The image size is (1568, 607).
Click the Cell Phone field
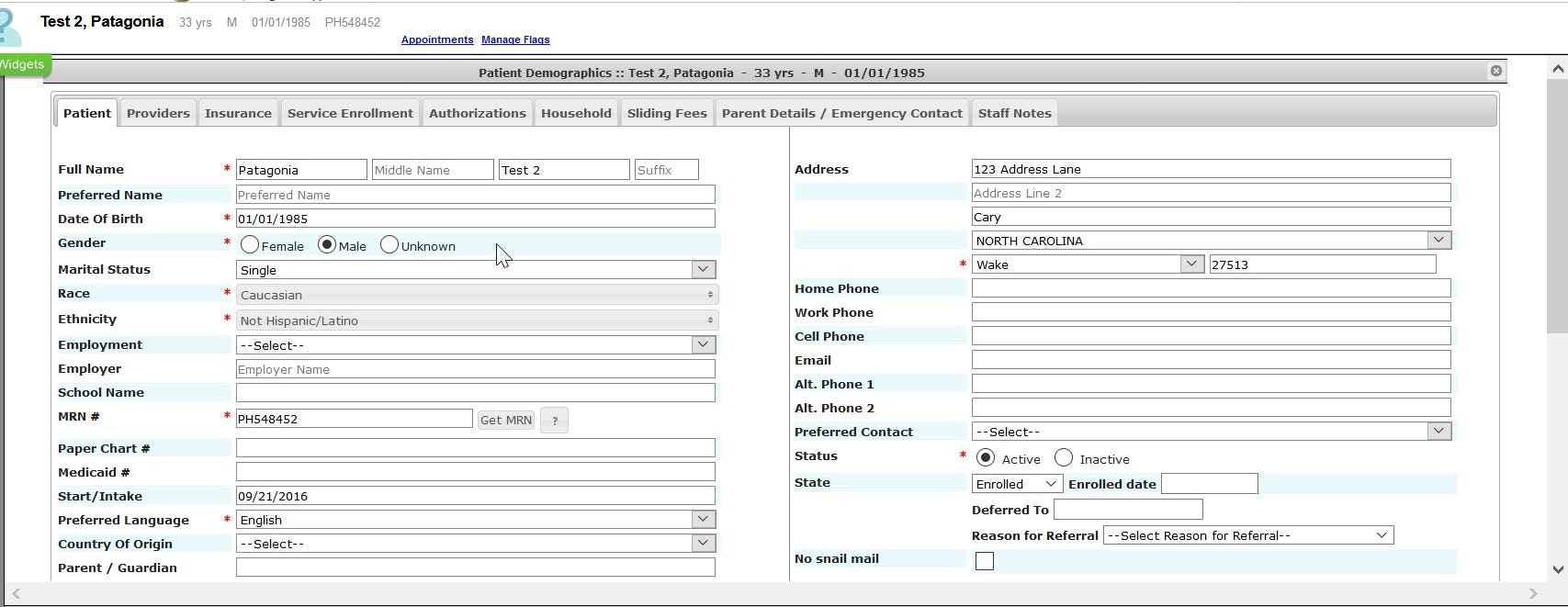tap(1212, 336)
